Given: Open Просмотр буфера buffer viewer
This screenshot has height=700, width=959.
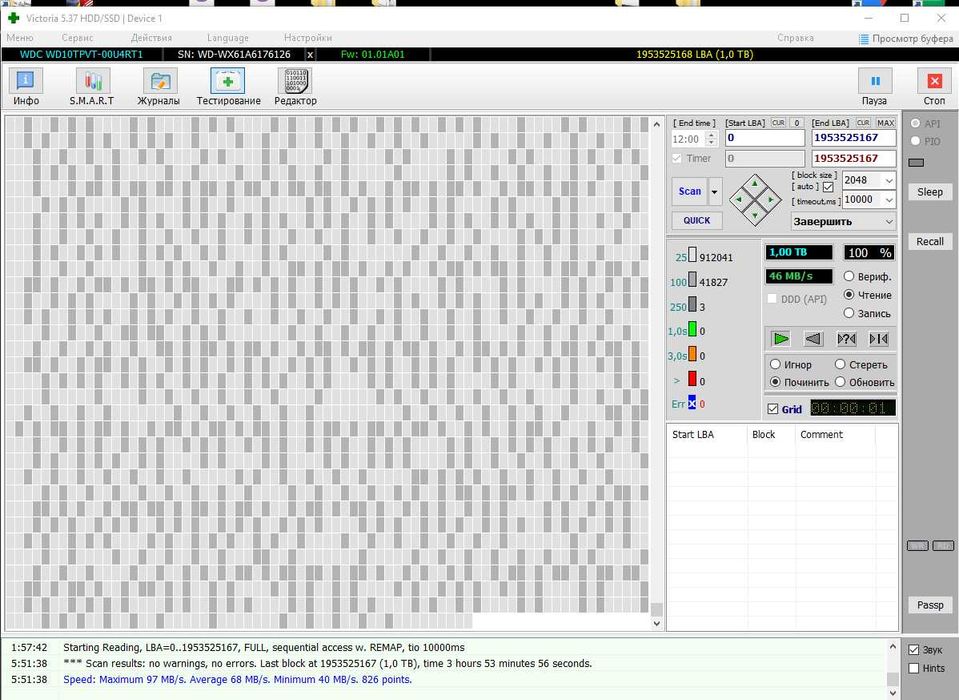Looking at the screenshot, I should pos(906,39).
